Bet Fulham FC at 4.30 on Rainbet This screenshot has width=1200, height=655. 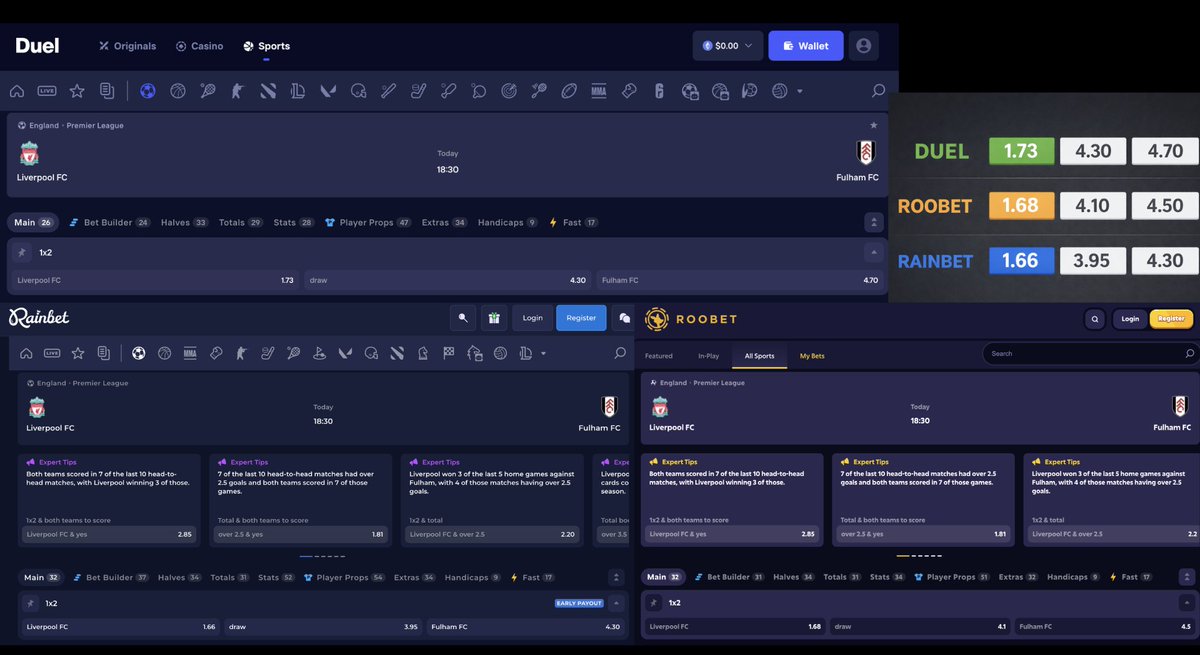[525, 627]
